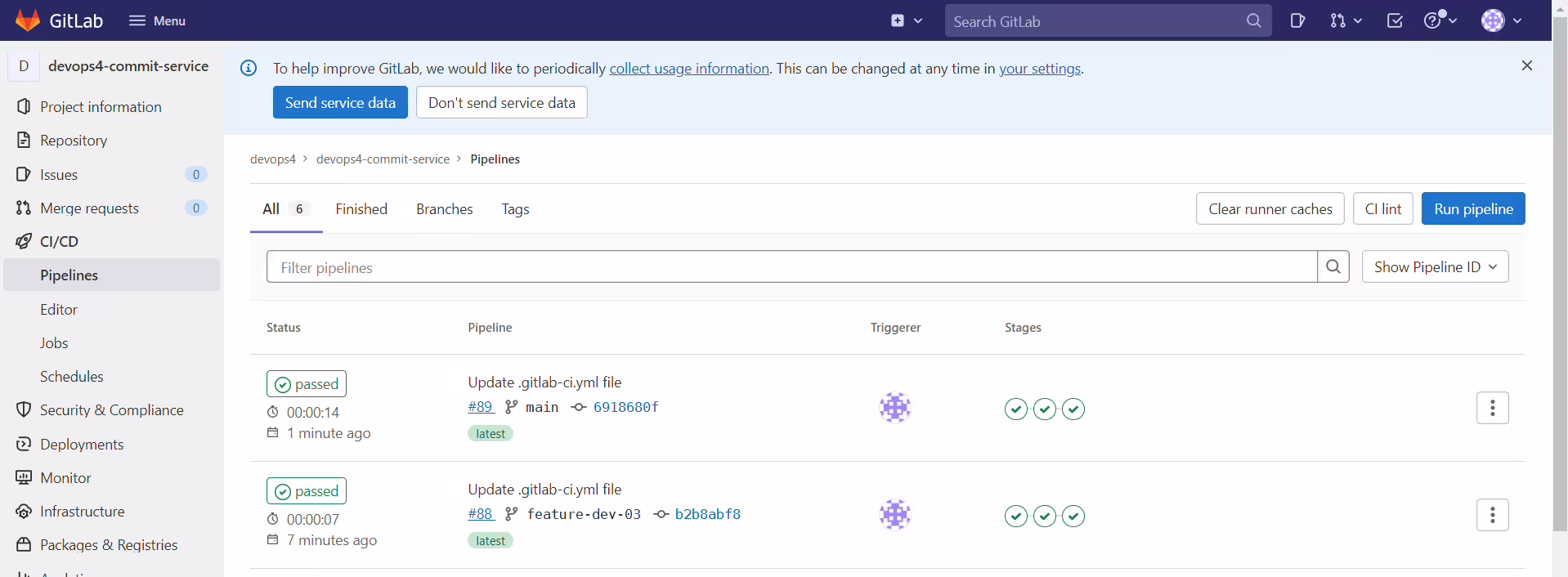Expand the user avatar menu
1568x577 pixels.
point(1501,20)
